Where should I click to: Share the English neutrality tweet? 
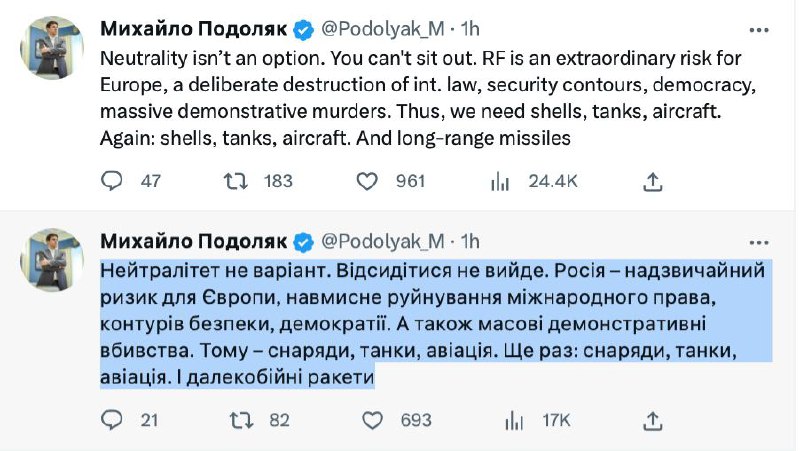tap(652, 181)
